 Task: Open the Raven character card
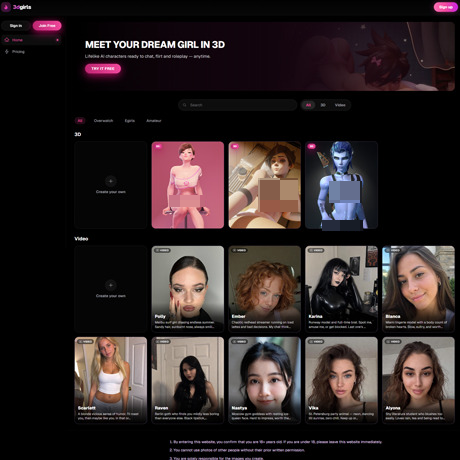point(188,380)
